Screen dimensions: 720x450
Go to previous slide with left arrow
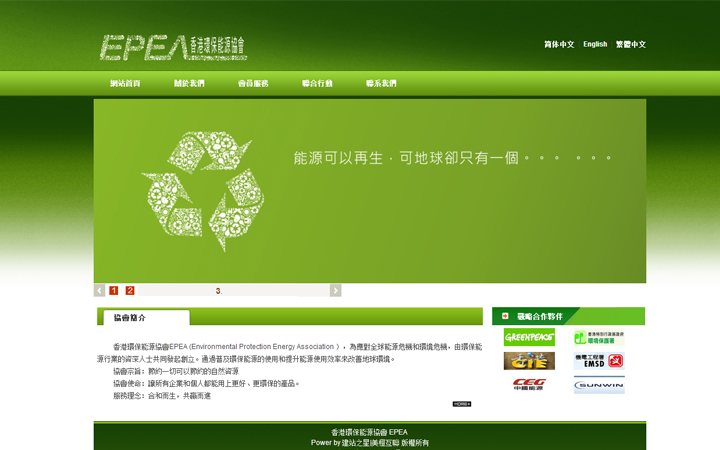tap(99, 290)
